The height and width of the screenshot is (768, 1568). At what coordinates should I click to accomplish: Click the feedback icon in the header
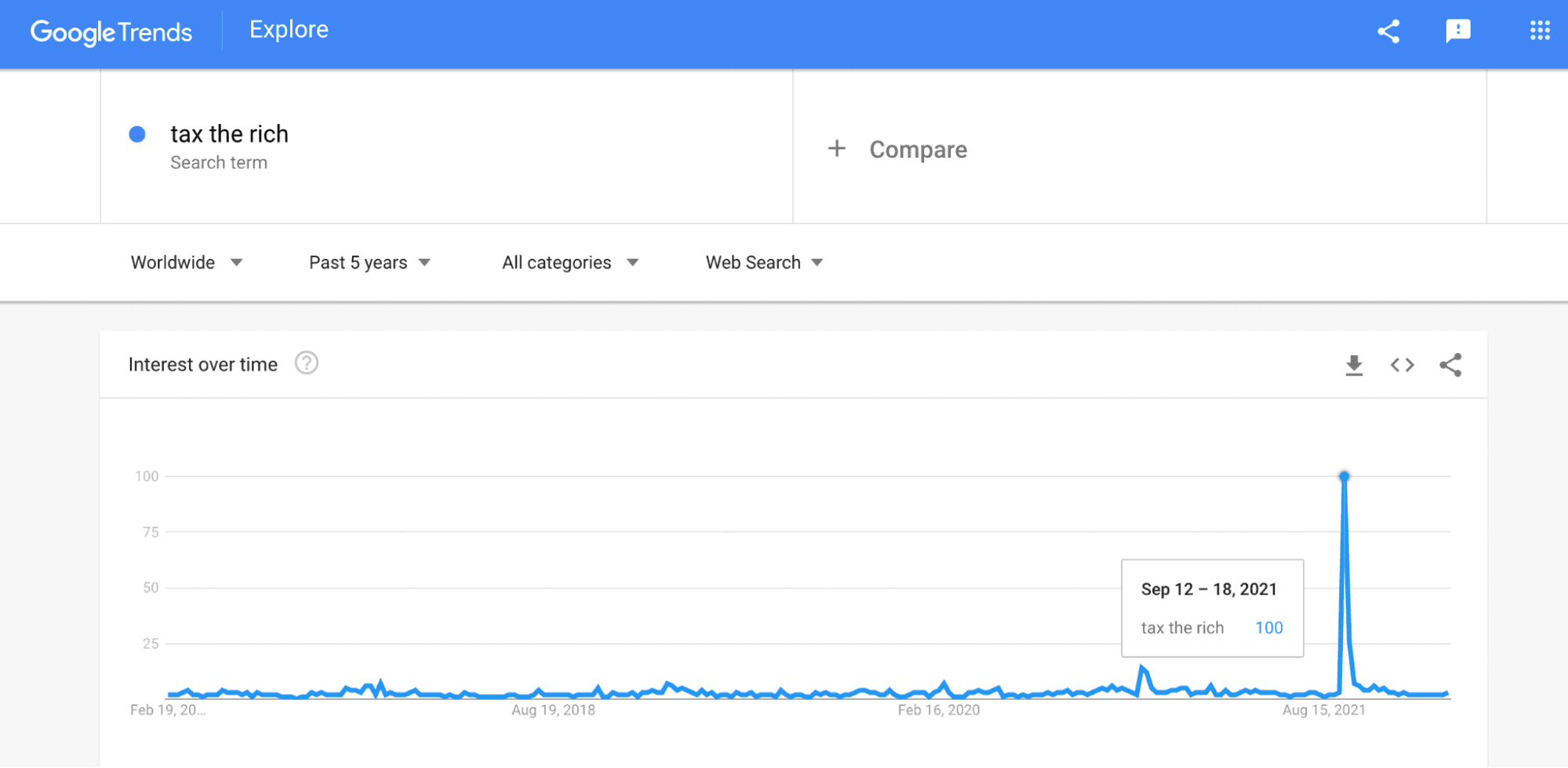[1458, 31]
